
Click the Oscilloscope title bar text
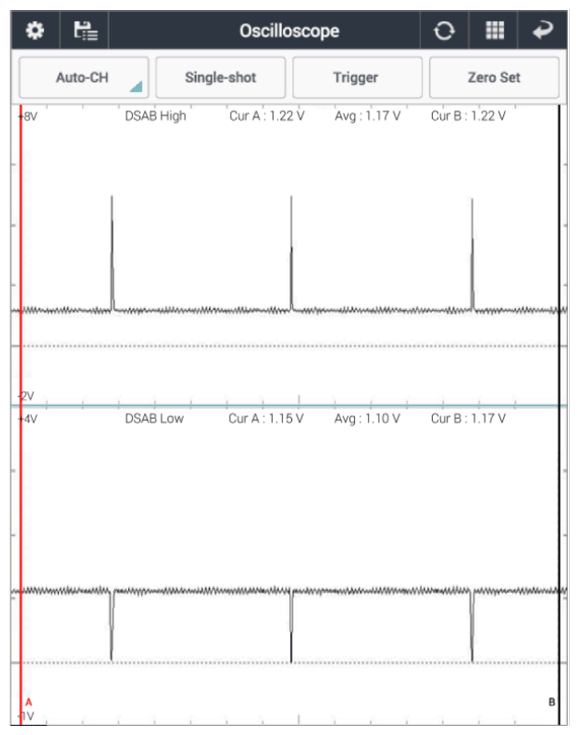(x=289, y=31)
